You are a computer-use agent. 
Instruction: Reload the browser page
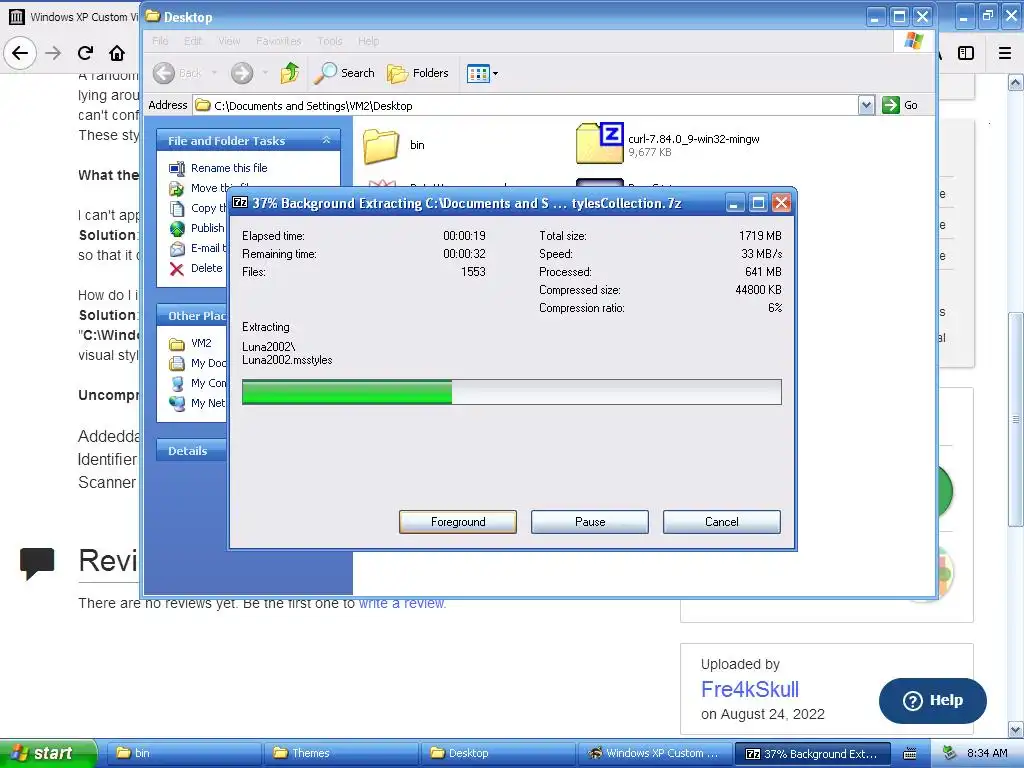(x=85, y=53)
